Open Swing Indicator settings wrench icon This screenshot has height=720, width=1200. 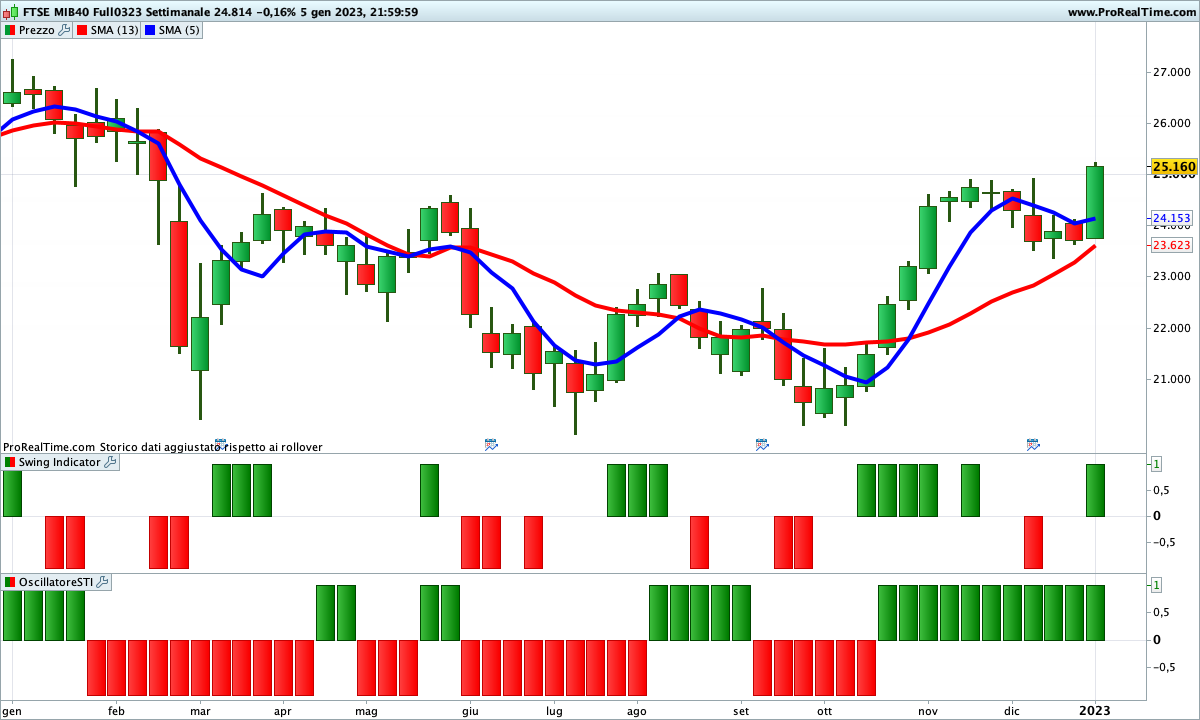click(x=110, y=462)
